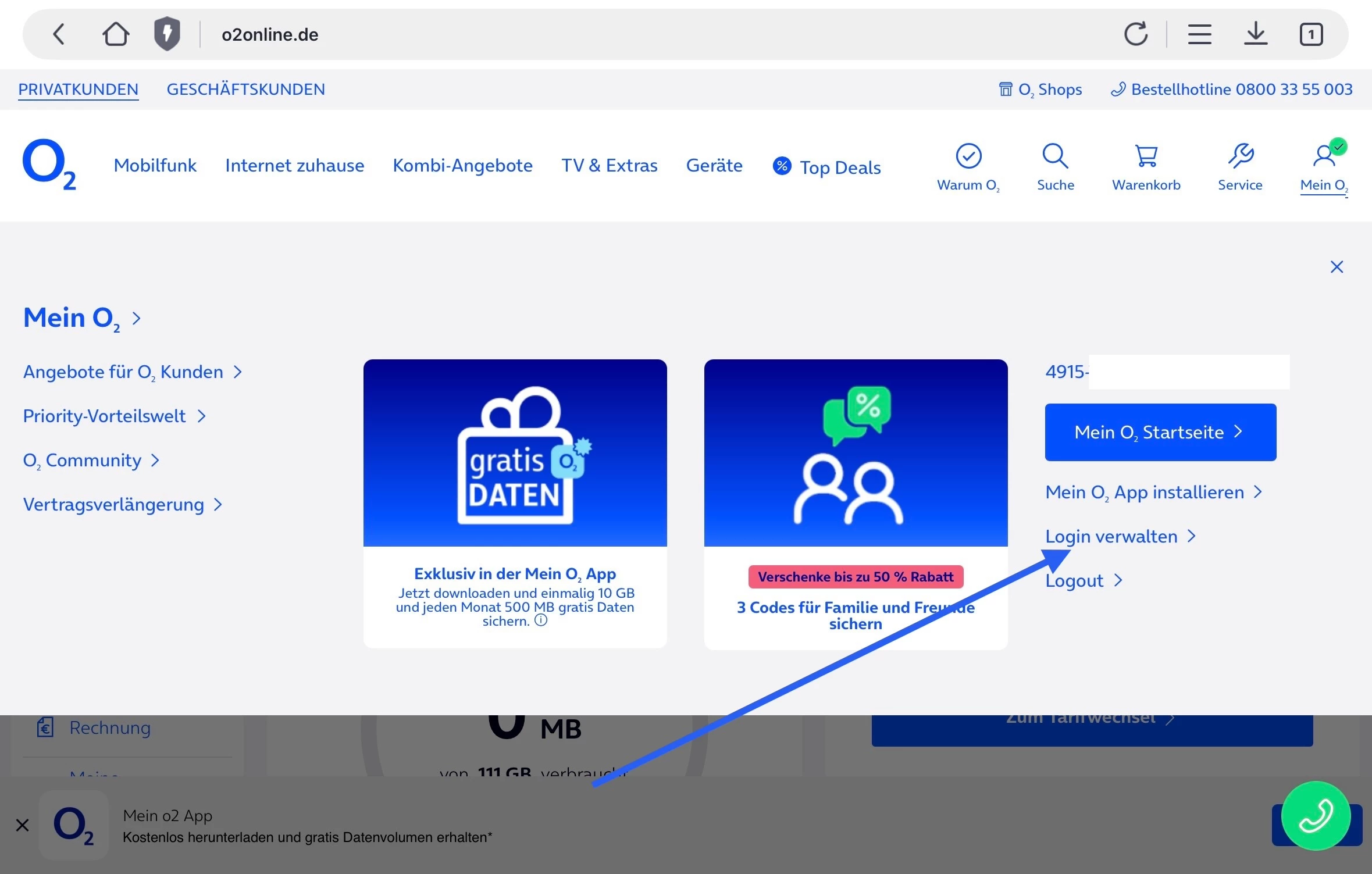
Task: Click the Warum O2 checkmark icon
Action: (968, 156)
